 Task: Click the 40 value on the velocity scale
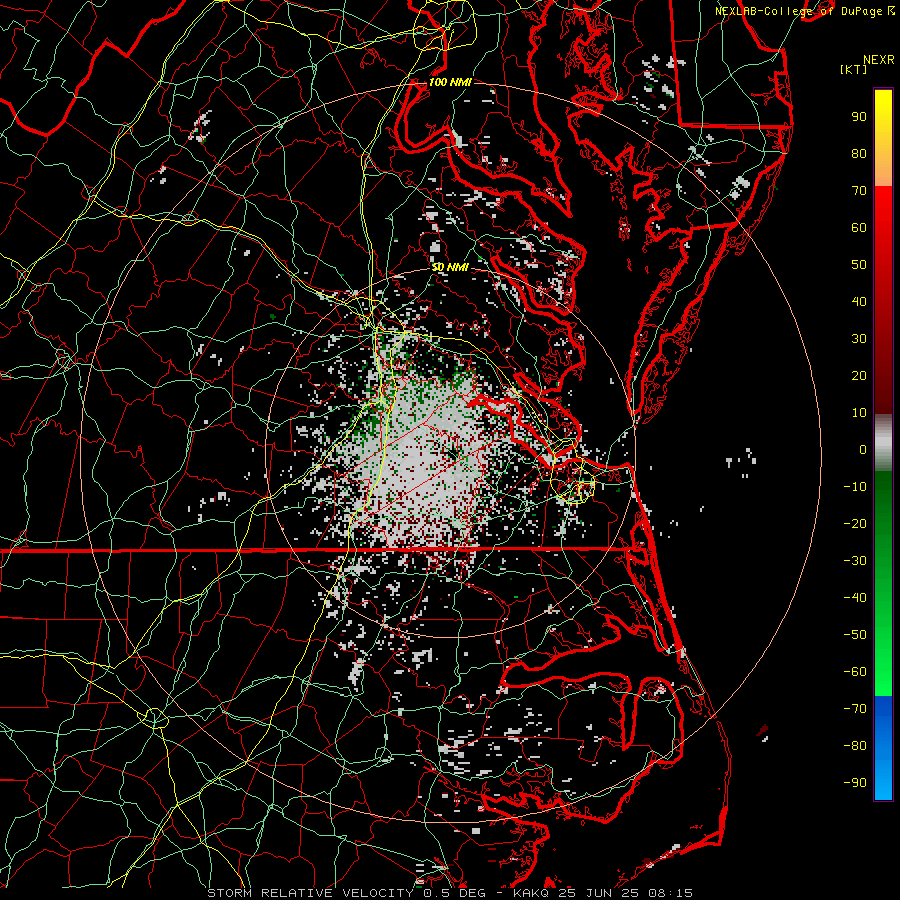coord(859,301)
